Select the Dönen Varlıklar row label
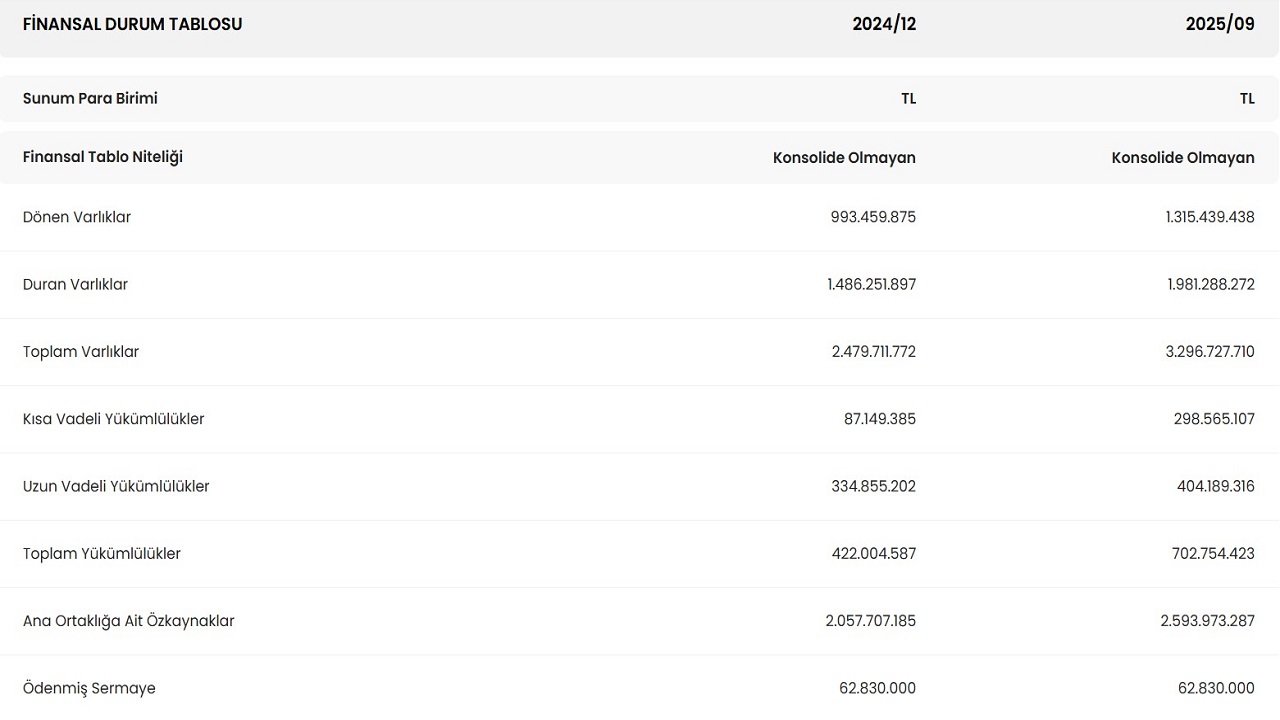 pyautogui.click(x=77, y=217)
